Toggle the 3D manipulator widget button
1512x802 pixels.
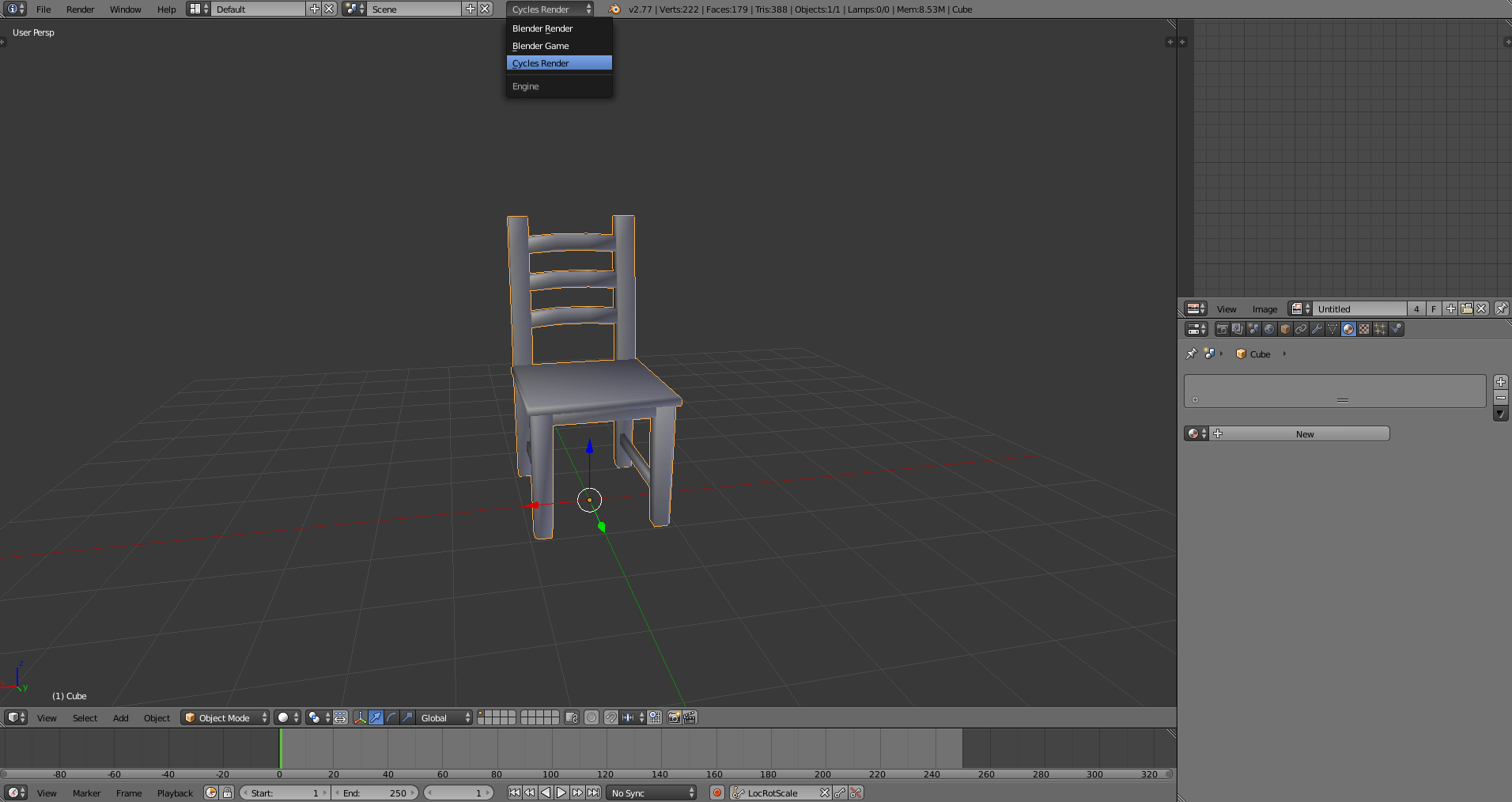tap(361, 717)
